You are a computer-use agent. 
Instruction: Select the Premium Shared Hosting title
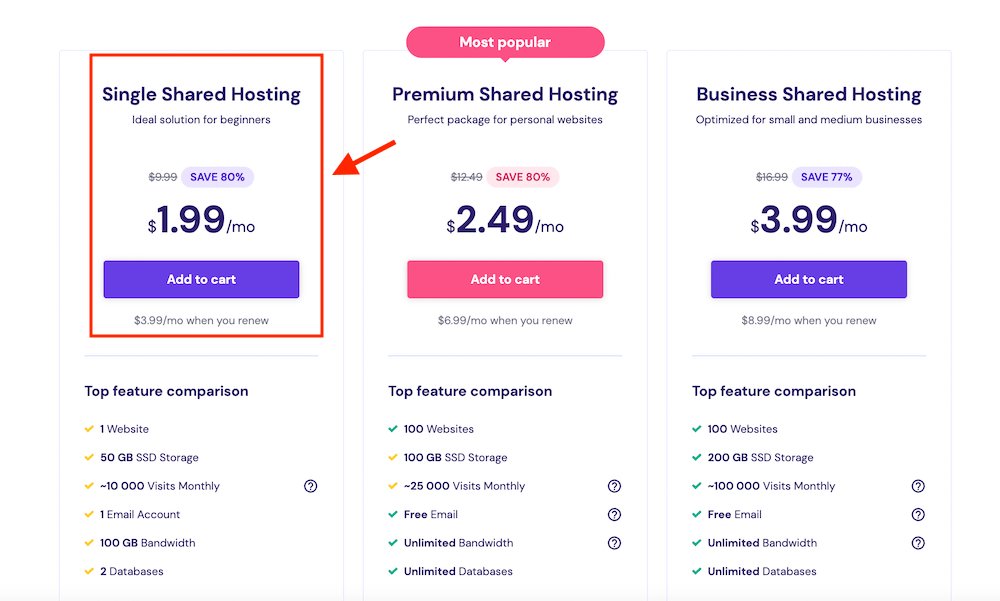505,95
